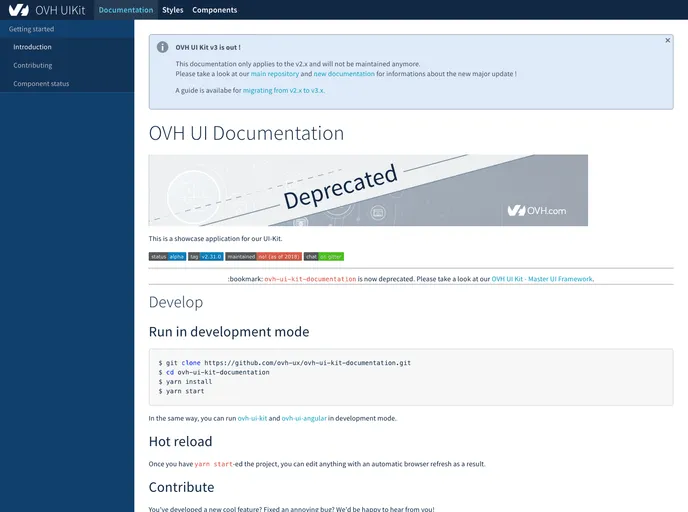Click the Run in development mode heading
The width and height of the screenshot is (688, 512).
pos(229,332)
